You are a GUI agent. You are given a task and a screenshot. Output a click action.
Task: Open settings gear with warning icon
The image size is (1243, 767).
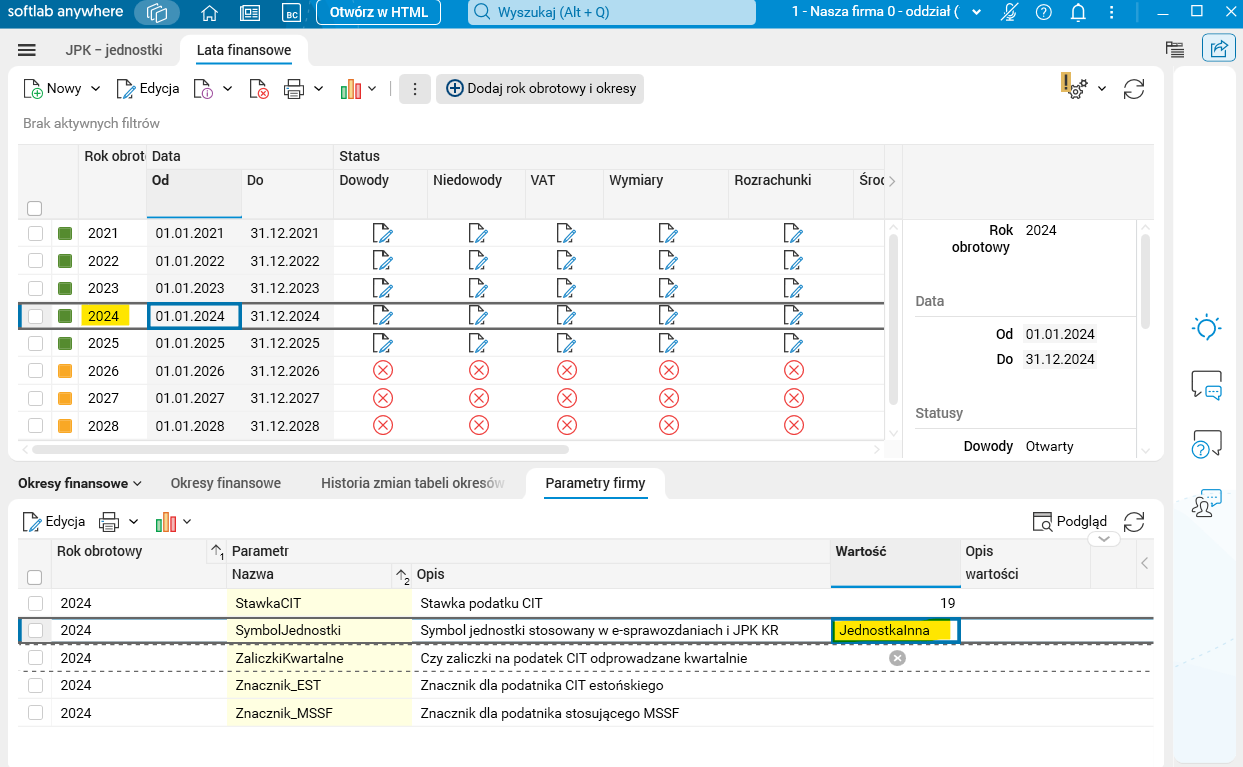1074,87
